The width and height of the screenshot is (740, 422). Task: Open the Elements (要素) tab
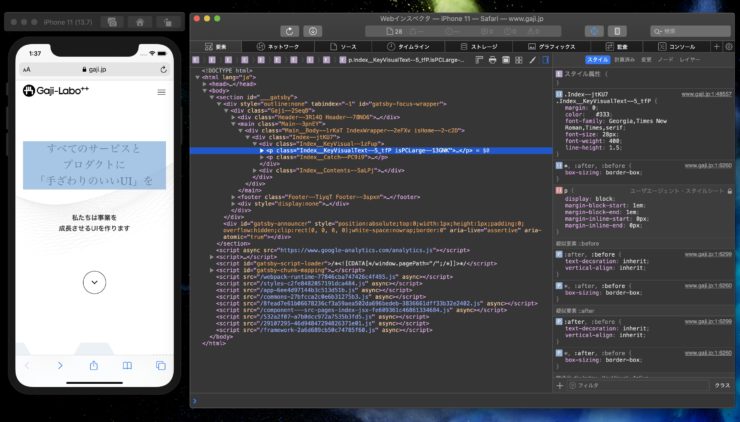(216, 47)
